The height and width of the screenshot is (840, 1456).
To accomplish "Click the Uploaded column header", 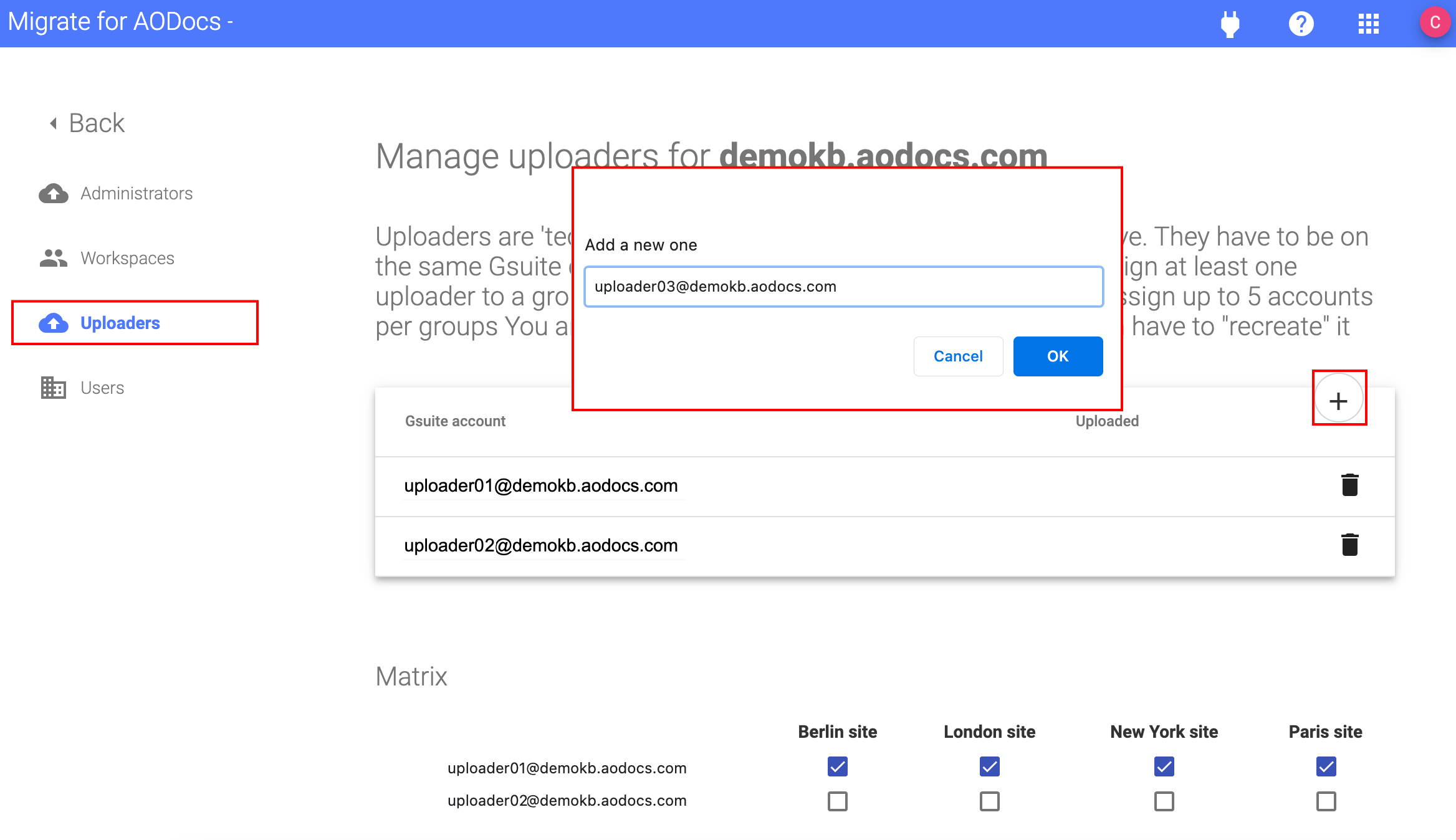I will click(1107, 421).
